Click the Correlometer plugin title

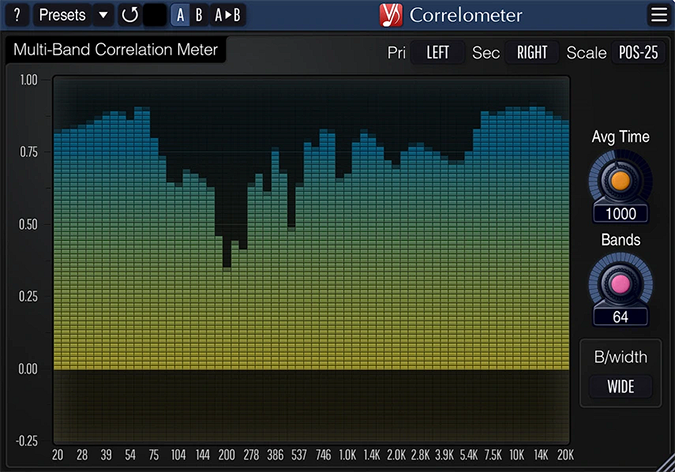coord(466,15)
